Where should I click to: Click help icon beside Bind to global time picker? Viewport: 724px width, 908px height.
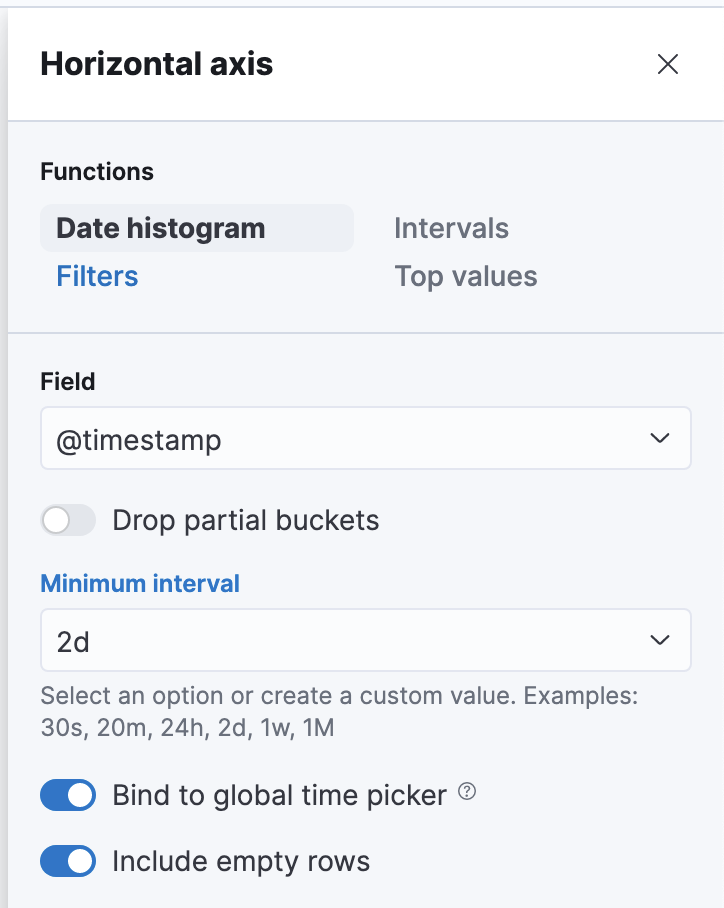(x=467, y=792)
